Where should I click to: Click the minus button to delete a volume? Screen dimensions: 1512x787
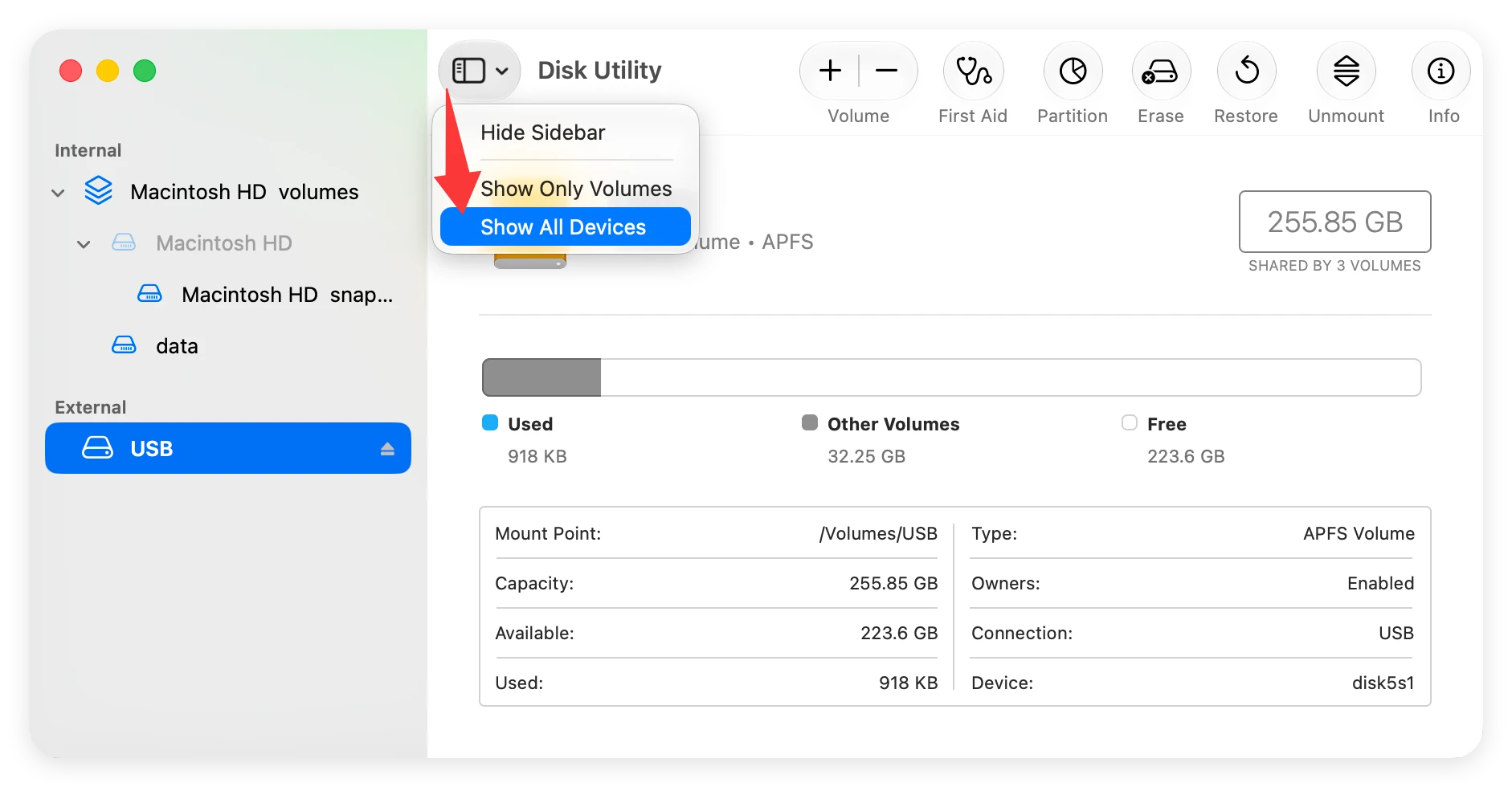pyautogui.click(x=887, y=71)
